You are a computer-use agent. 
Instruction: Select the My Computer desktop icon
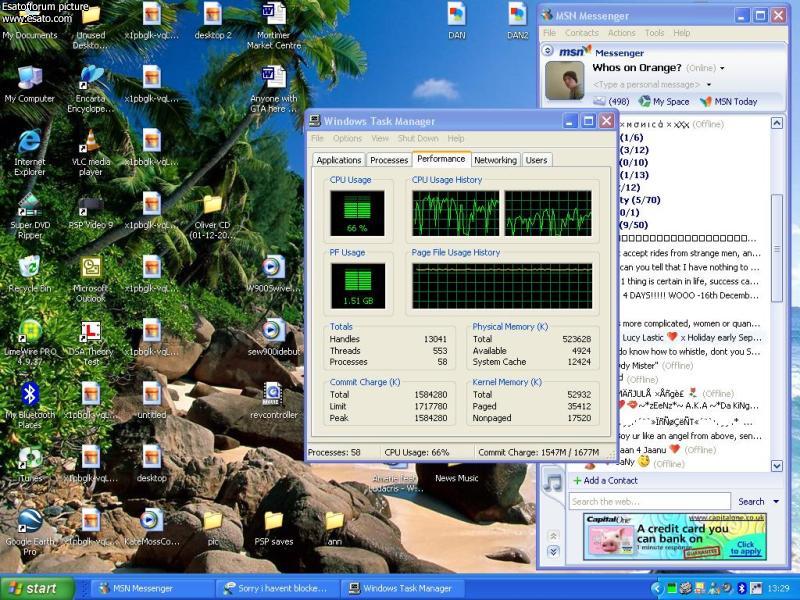[x=30, y=85]
